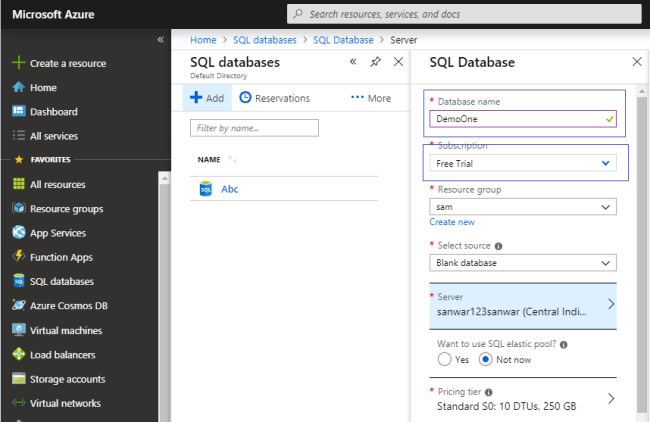Open Function Apps
This screenshot has height=422, width=650.
[x=61, y=257]
